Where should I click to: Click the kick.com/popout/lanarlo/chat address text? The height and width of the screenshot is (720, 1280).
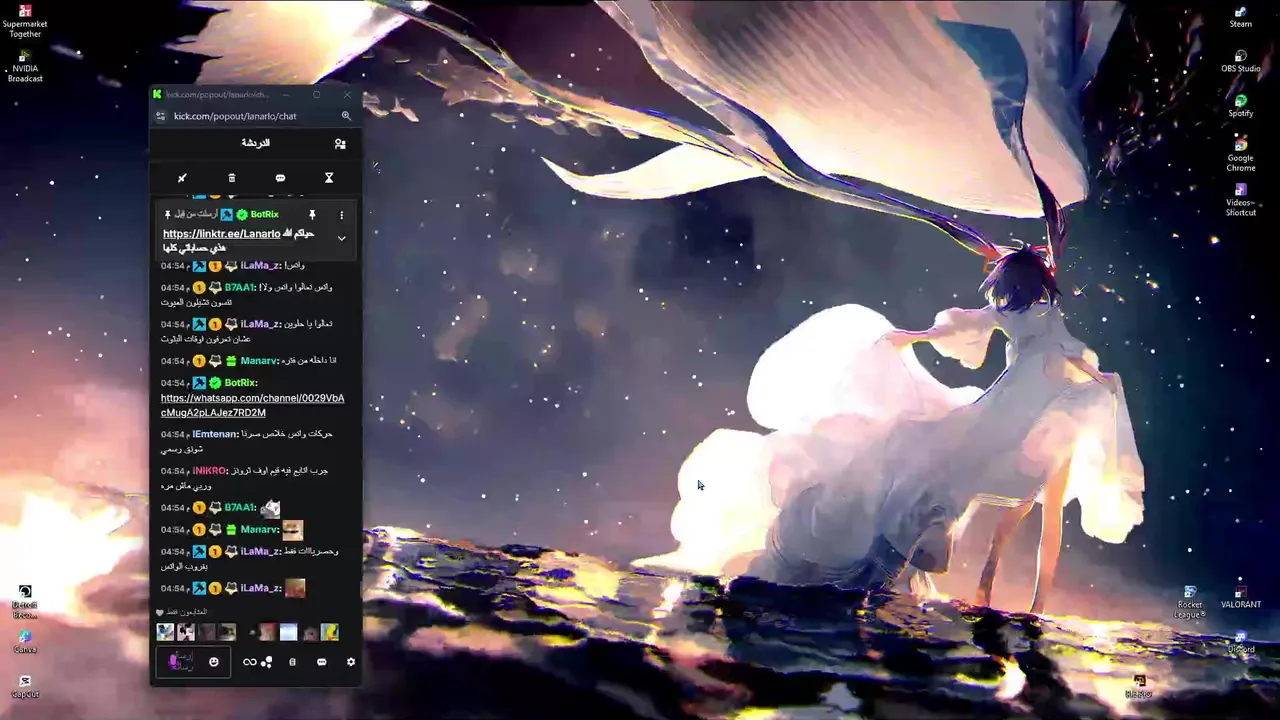pyautogui.click(x=235, y=116)
